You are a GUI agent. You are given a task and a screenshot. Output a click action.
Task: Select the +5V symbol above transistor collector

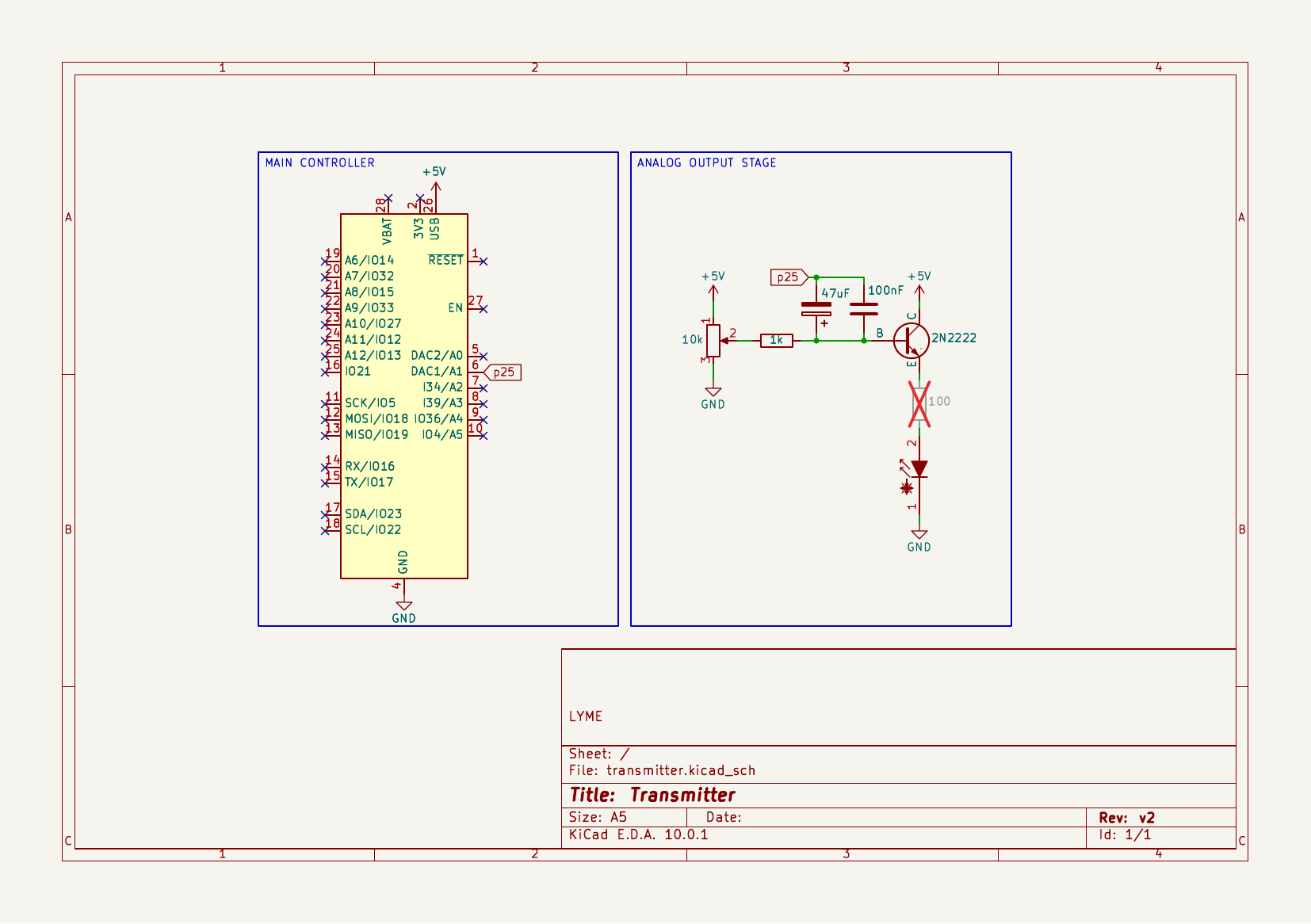click(x=919, y=287)
